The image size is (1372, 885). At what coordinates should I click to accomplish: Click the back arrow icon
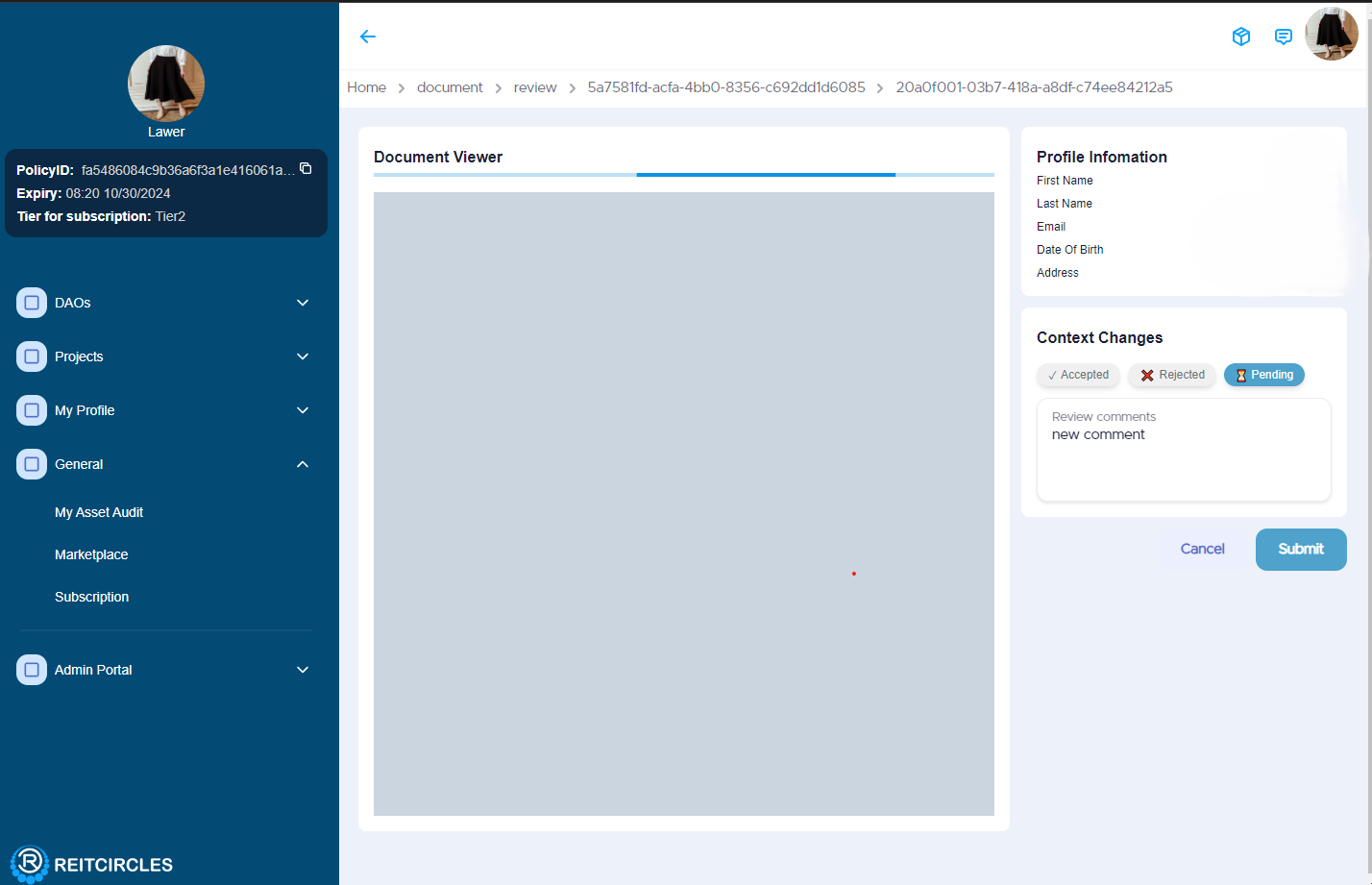[367, 37]
